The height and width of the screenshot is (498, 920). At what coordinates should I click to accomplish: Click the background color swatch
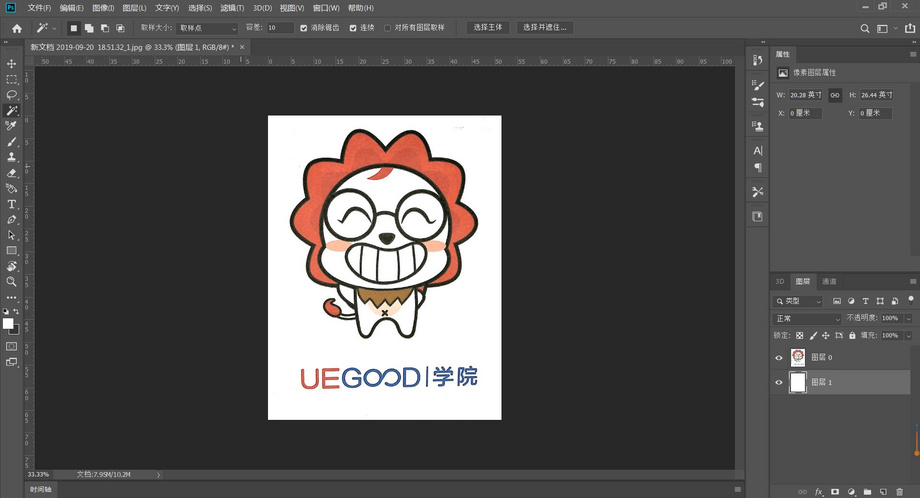(x=15, y=330)
